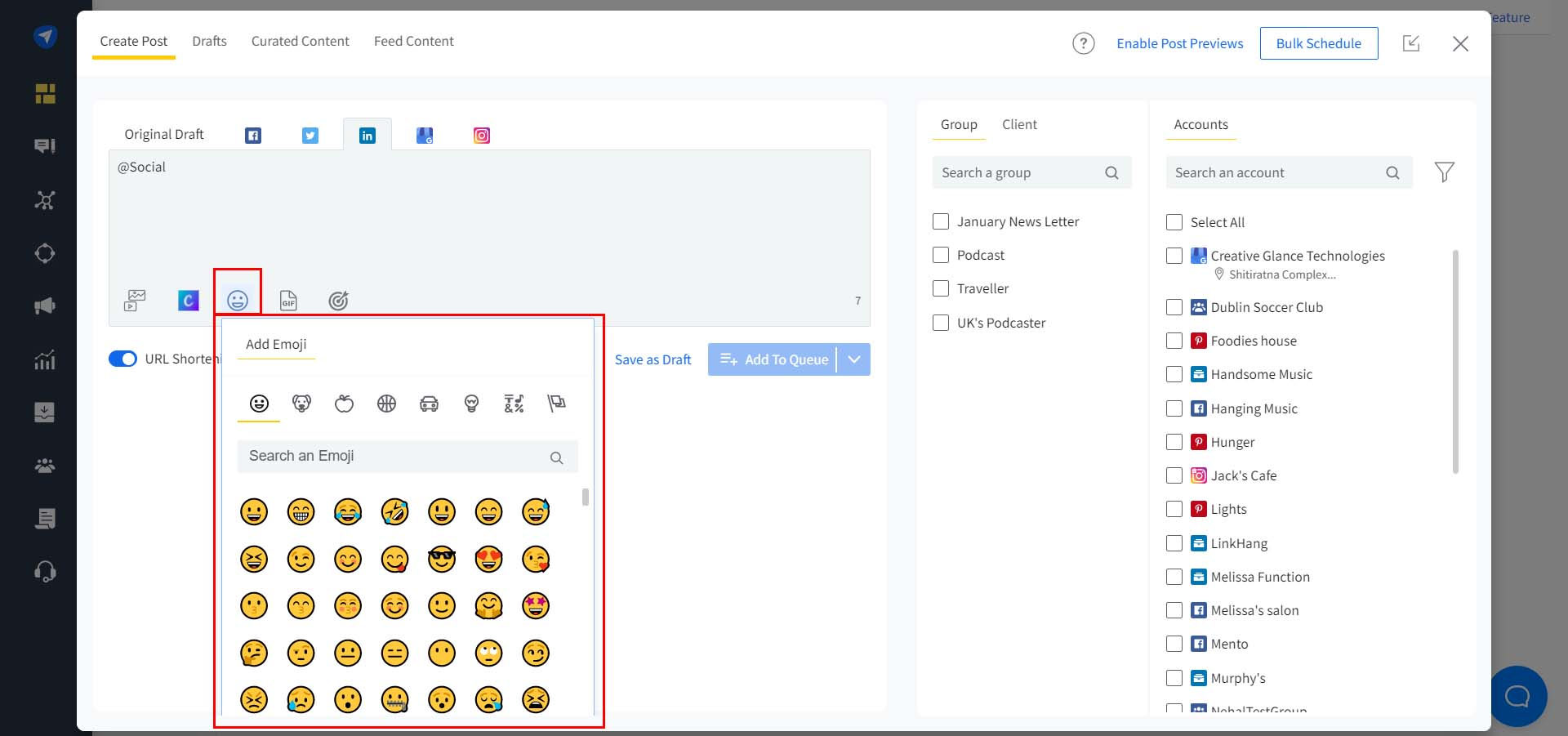Insert the thinking face emoji
Image resolution: width=1568 pixels, height=736 pixels.
pyautogui.click(x=254, y=653)
